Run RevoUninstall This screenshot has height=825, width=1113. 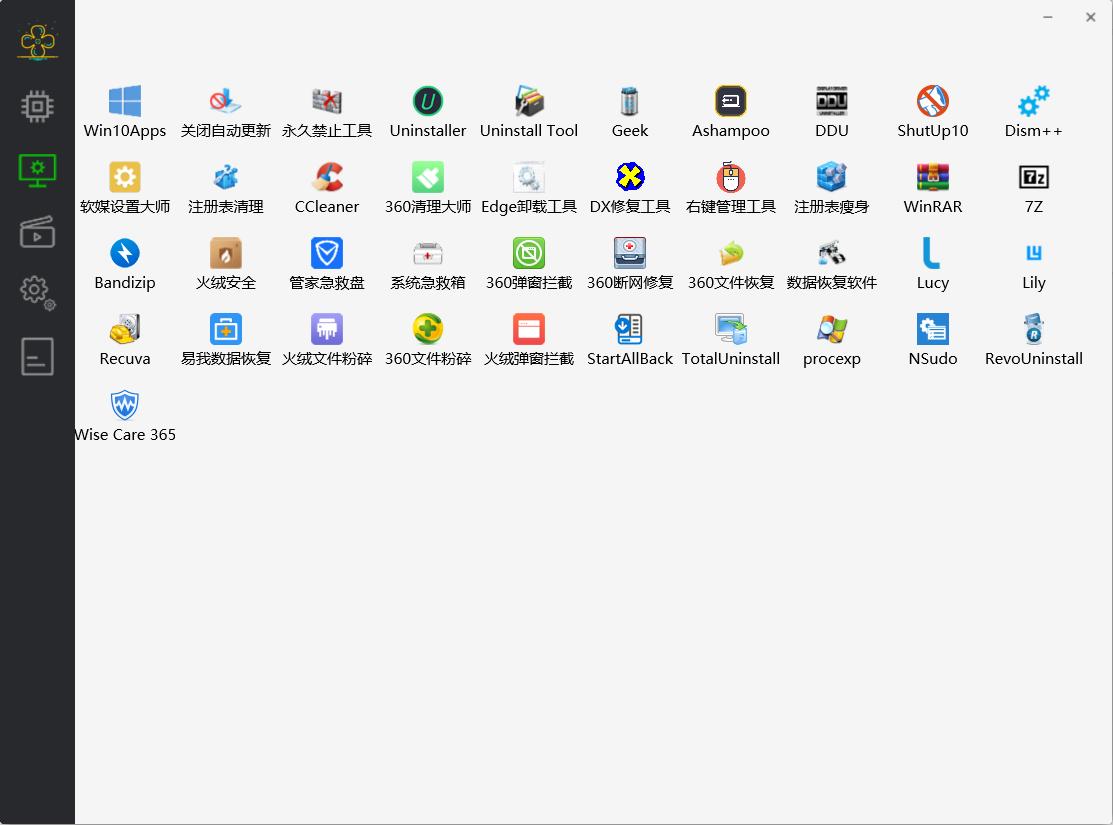1033,334
